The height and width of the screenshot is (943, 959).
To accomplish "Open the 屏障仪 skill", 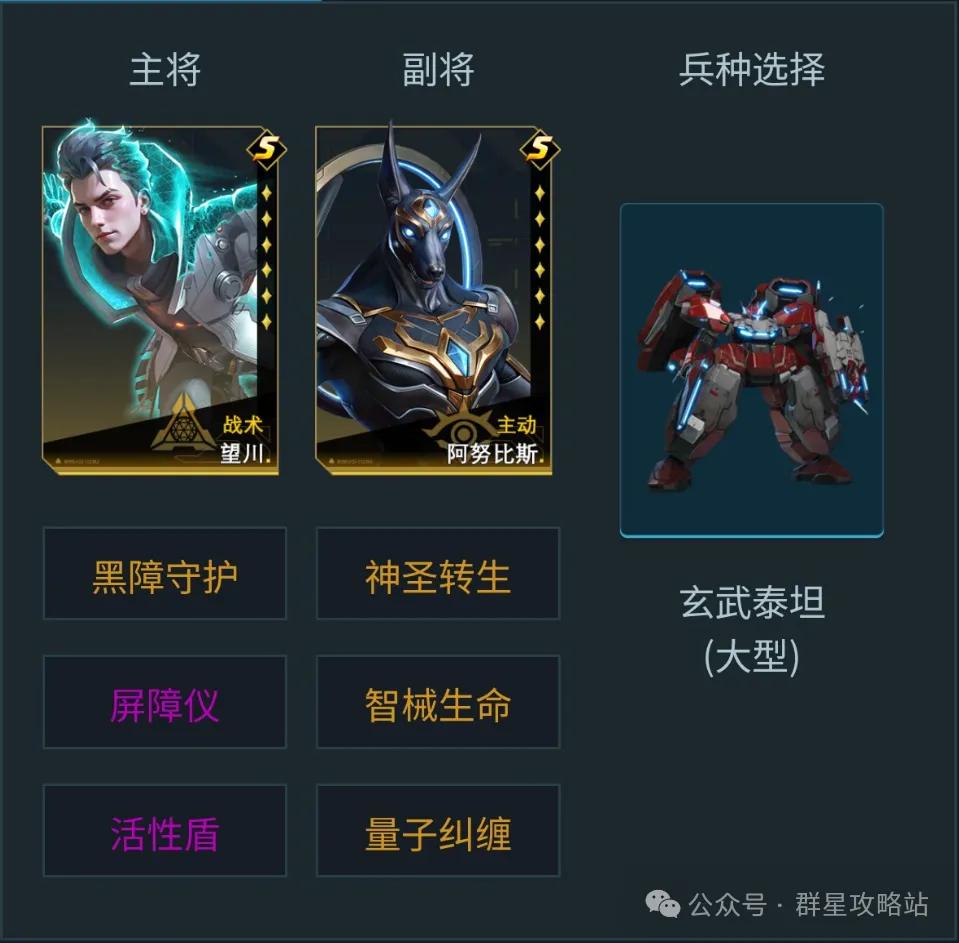I will (x=165, y=702).
